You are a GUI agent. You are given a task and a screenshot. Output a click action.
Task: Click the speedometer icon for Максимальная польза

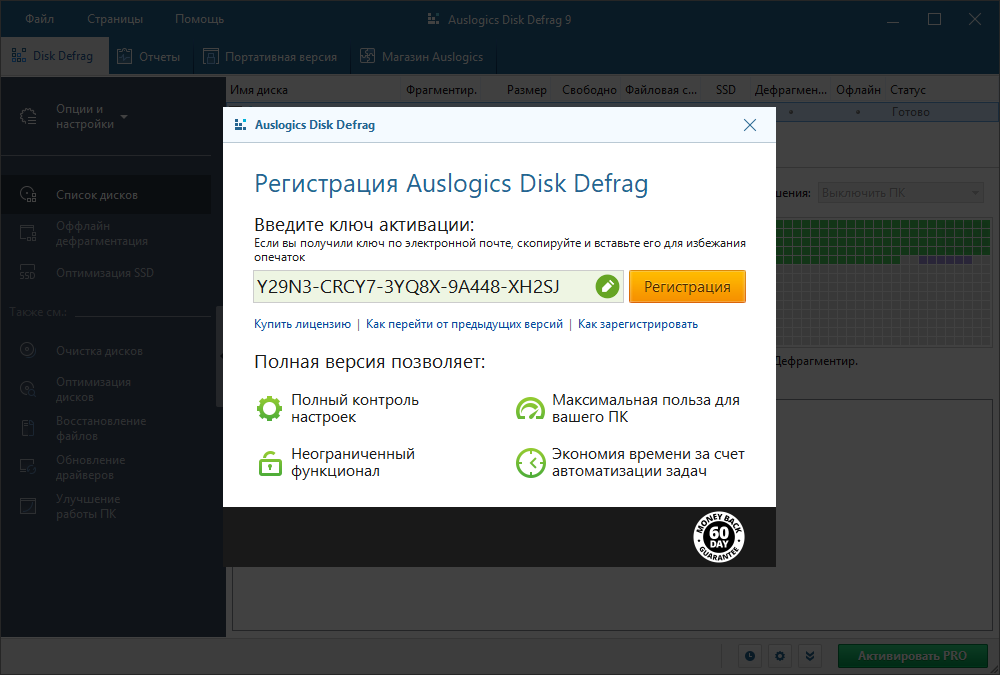pyautogui.click(x=530, y=408)
